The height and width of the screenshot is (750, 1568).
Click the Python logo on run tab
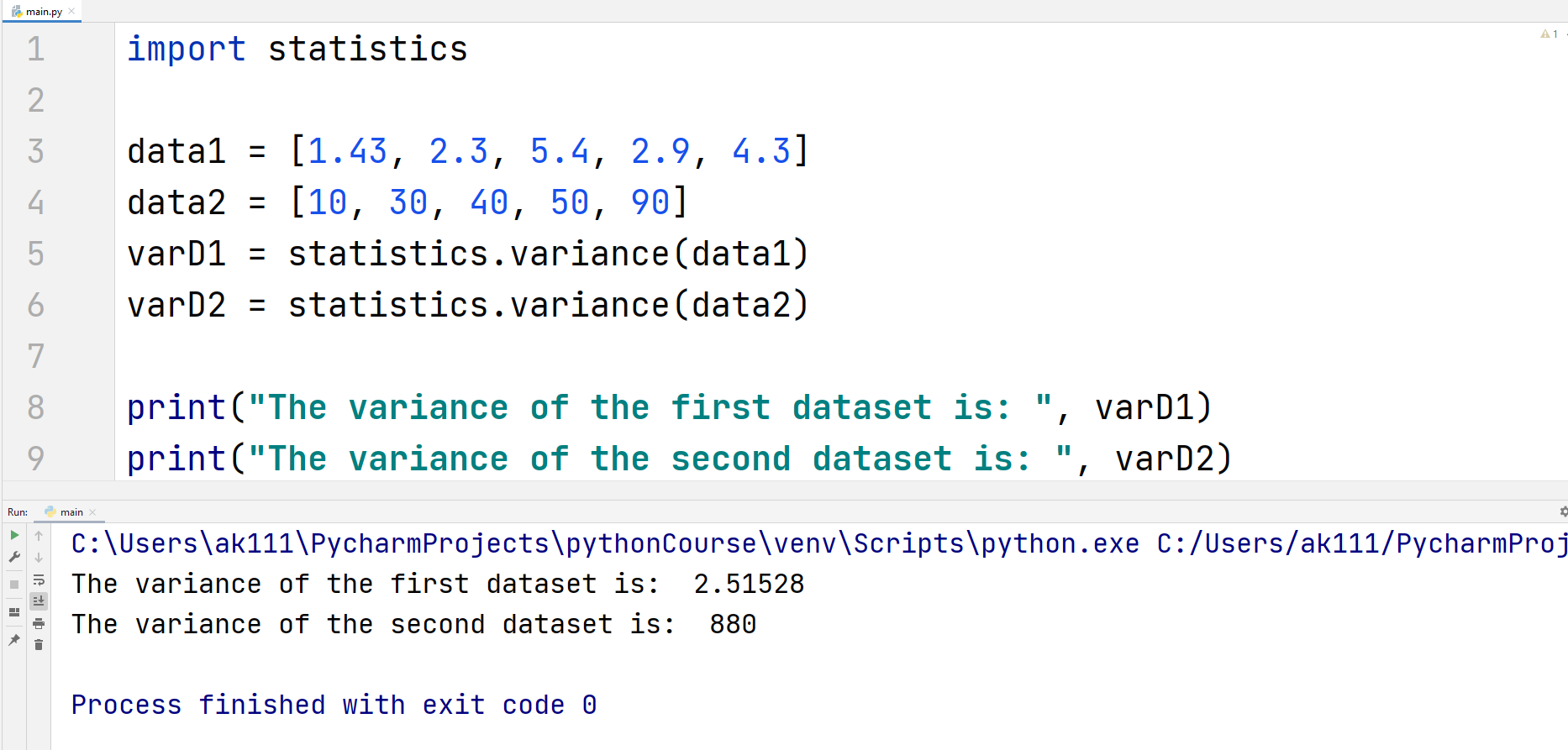pos(50,511)
